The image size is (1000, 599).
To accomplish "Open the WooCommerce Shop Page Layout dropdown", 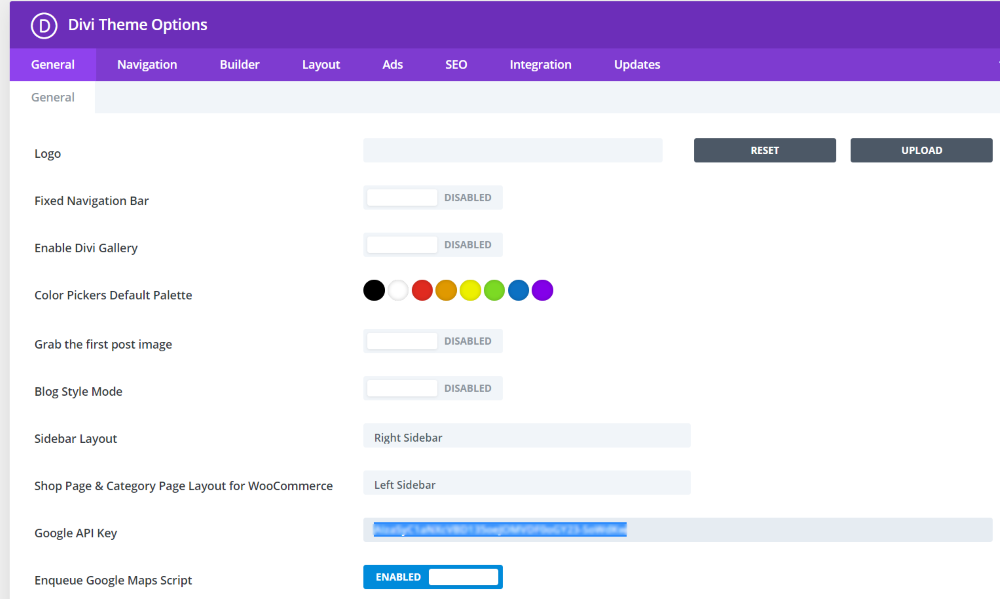I will (527, 483).
